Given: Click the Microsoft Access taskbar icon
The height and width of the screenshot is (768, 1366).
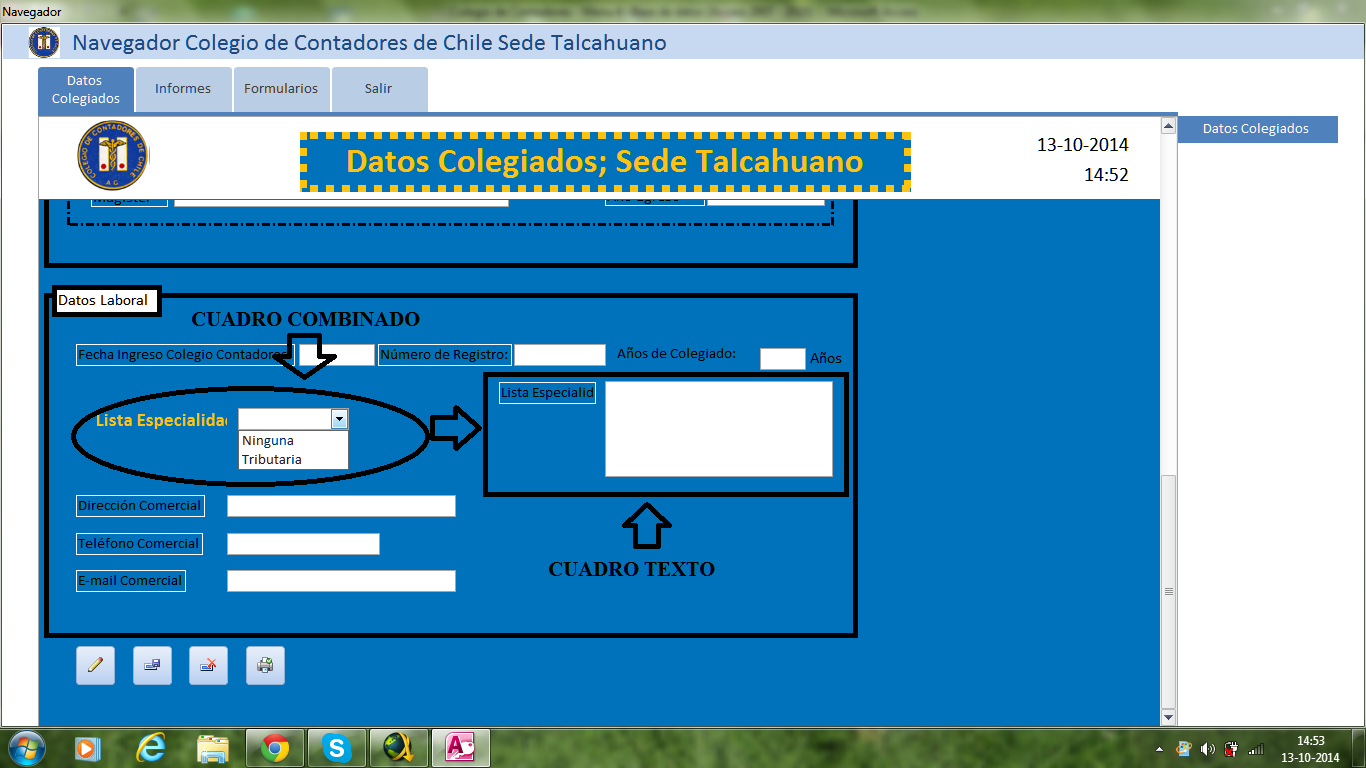Looking at the screenshot, I should coord(461,748).
